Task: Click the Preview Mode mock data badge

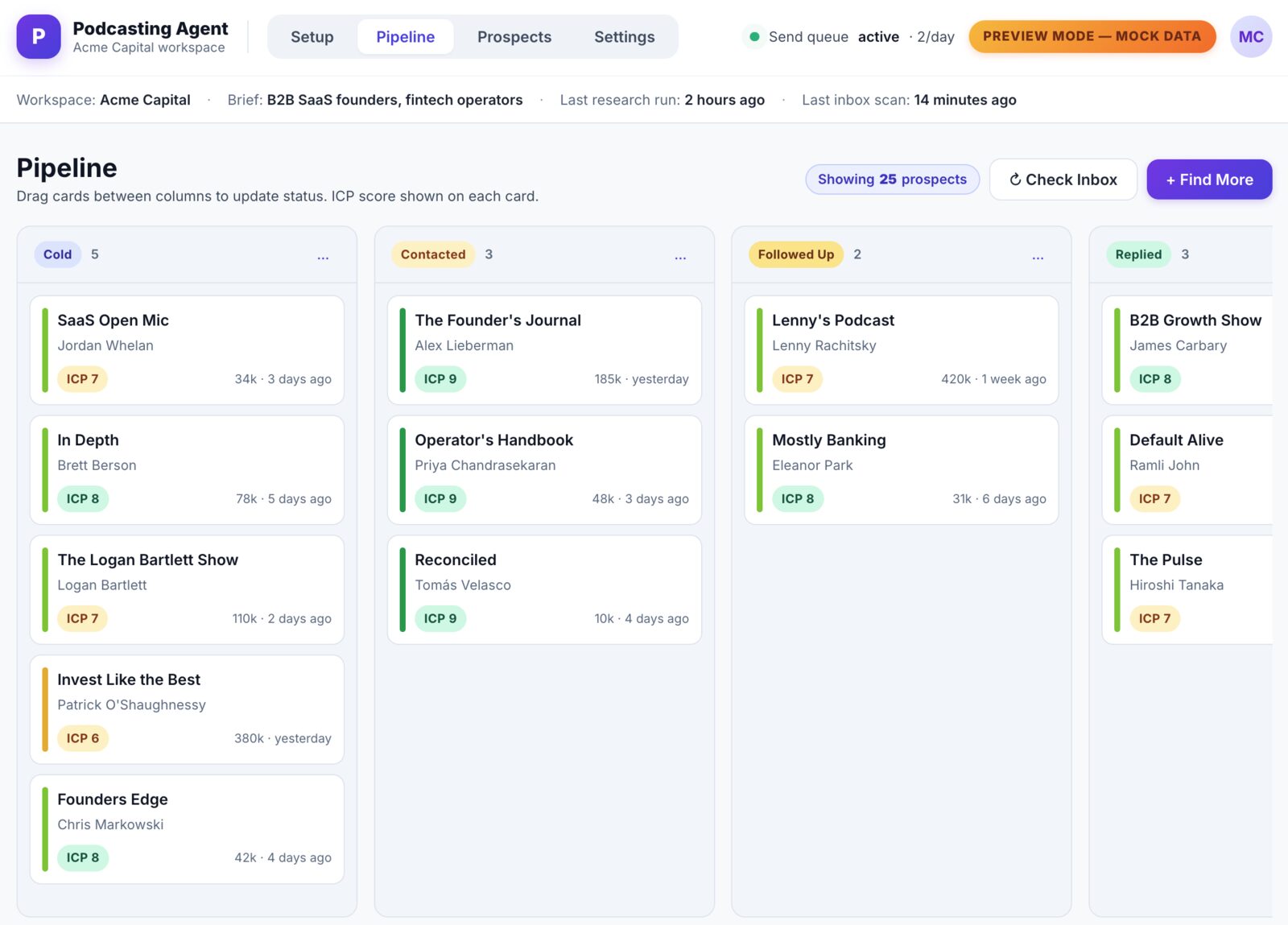Action: point(1092,36)
